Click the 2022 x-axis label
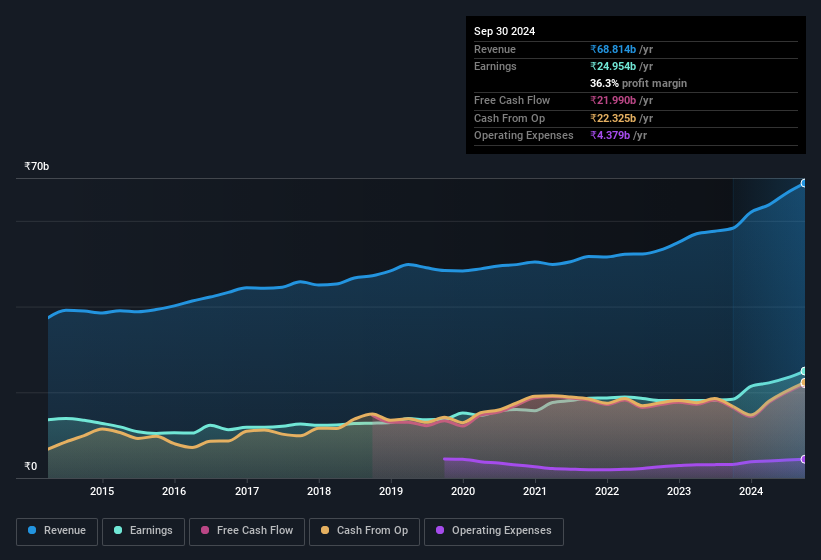 pos(607,491)
